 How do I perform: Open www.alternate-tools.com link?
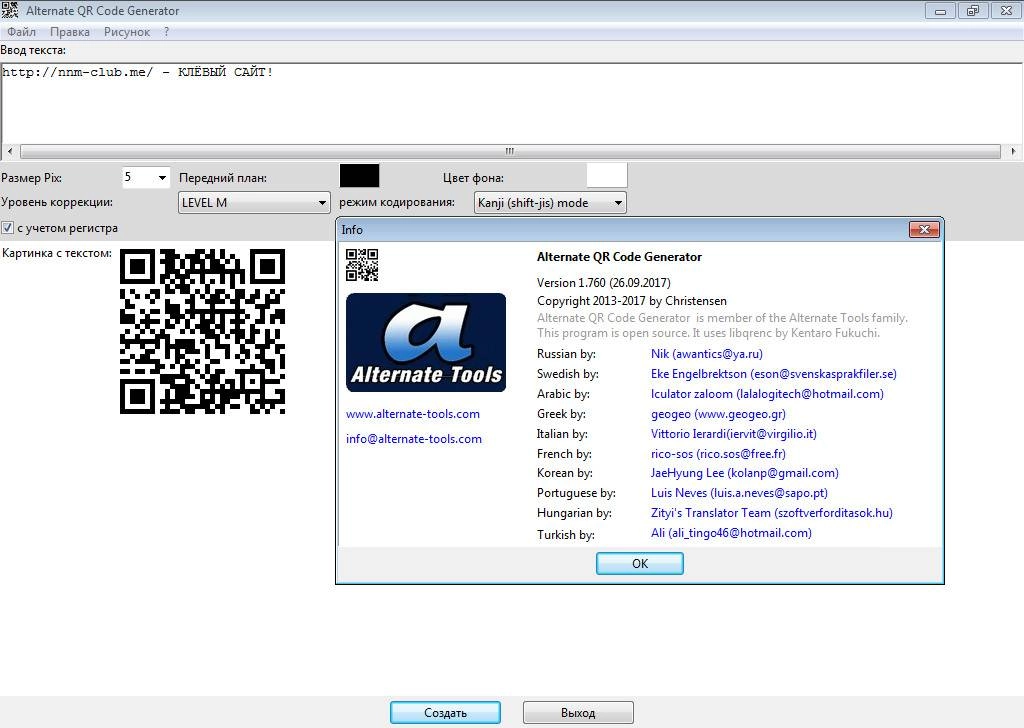413,414
